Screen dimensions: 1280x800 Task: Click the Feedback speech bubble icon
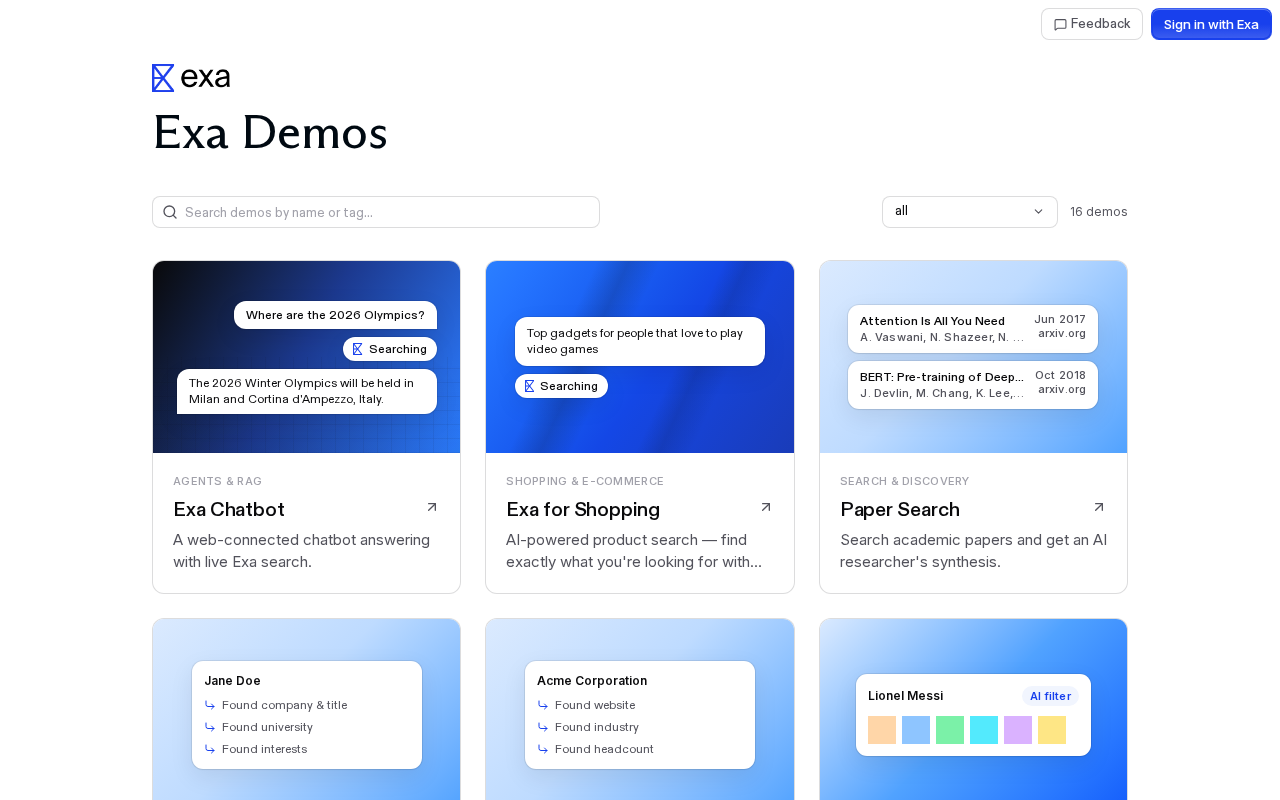(1060, 24)
